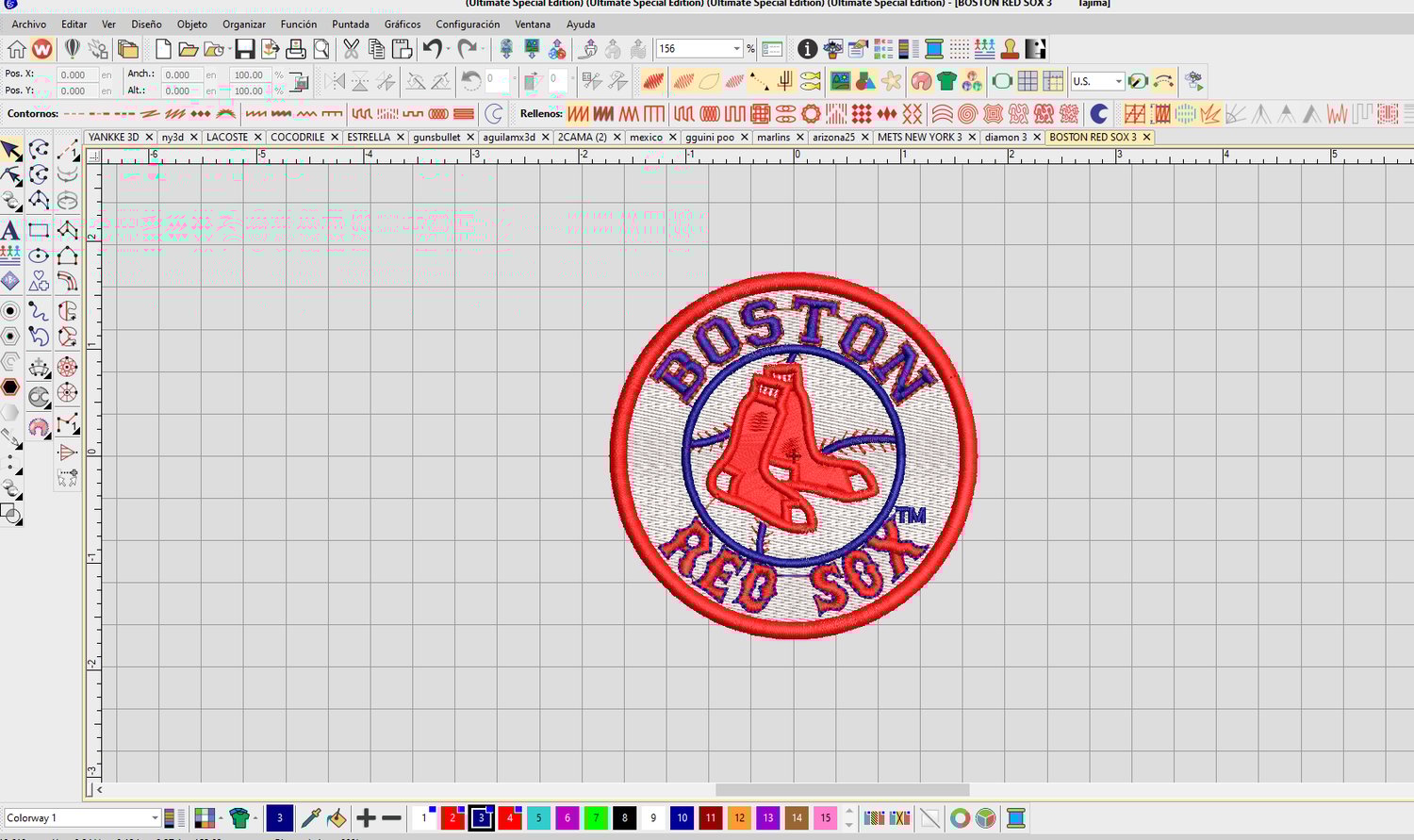Toggle vector shapes display
Image resolution: width=1414 pixels, height=840 pixels.
pos(865,81)
